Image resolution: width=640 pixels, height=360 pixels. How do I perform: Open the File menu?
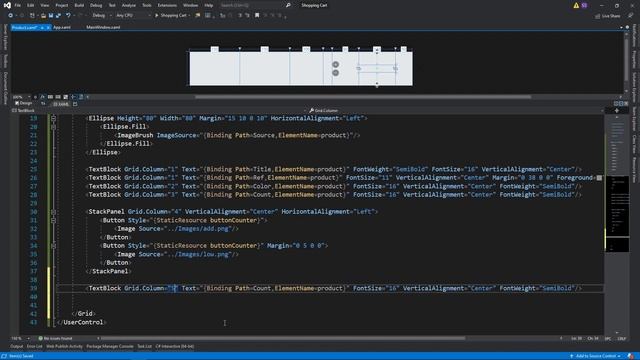click(18, 5)
